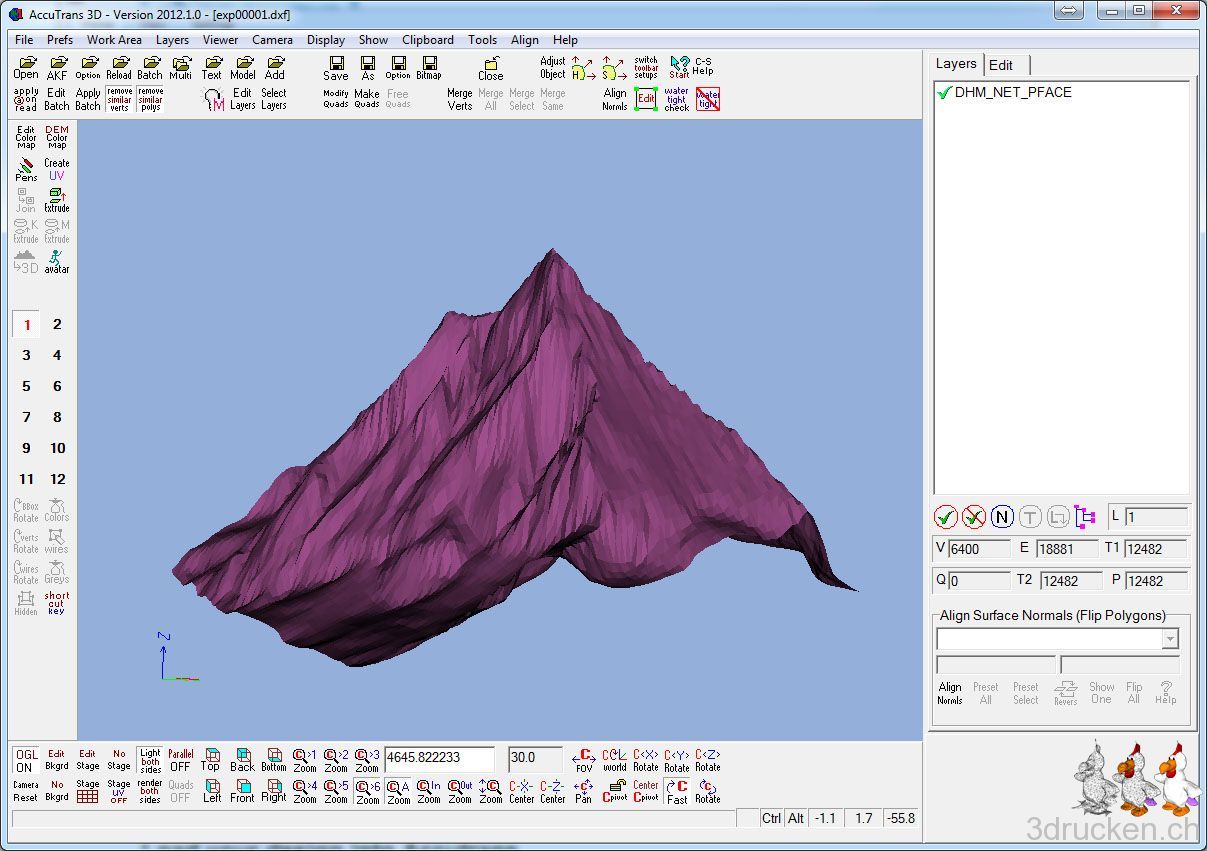The image size is (1207, 851).
Task: Toggle the Fast rotate option
Action: (677, 791)
